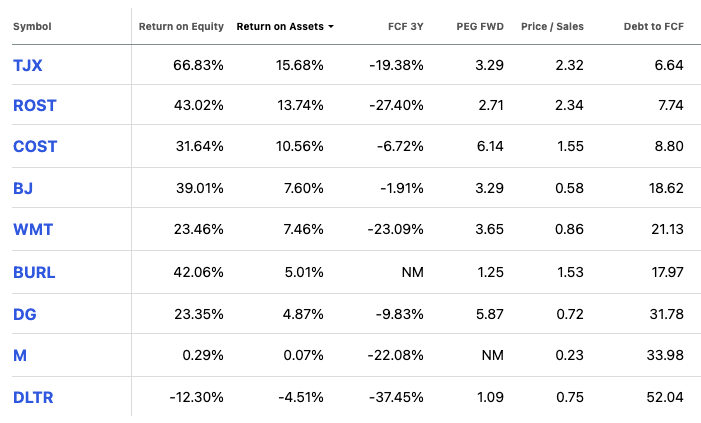Click the Symbol column header
This screenshot has width=701, height=423.
click(x=32, y=26)
